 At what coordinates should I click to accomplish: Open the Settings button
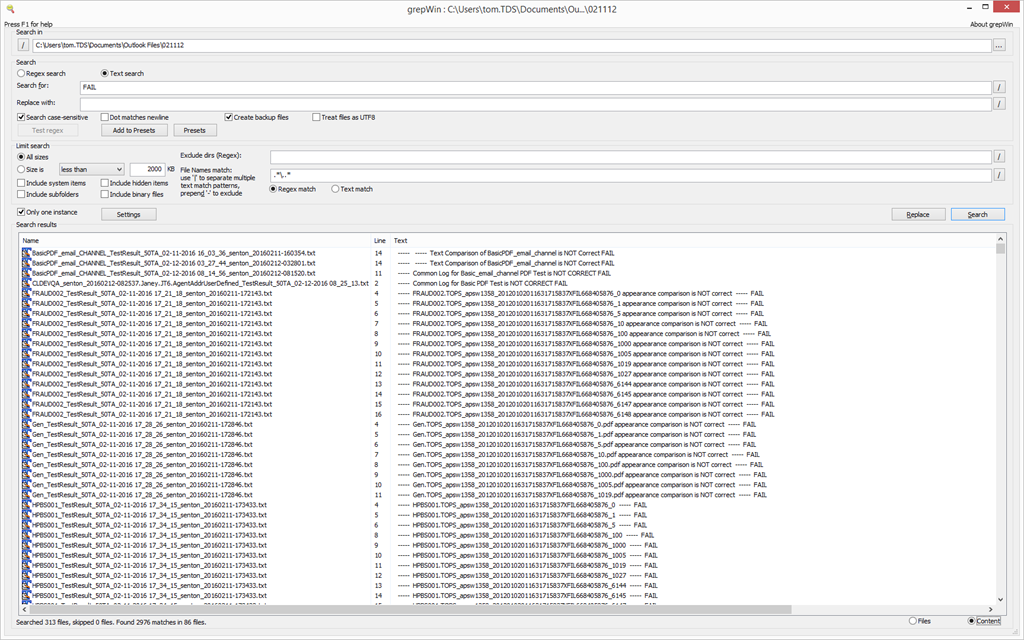[x=129, y=214]
